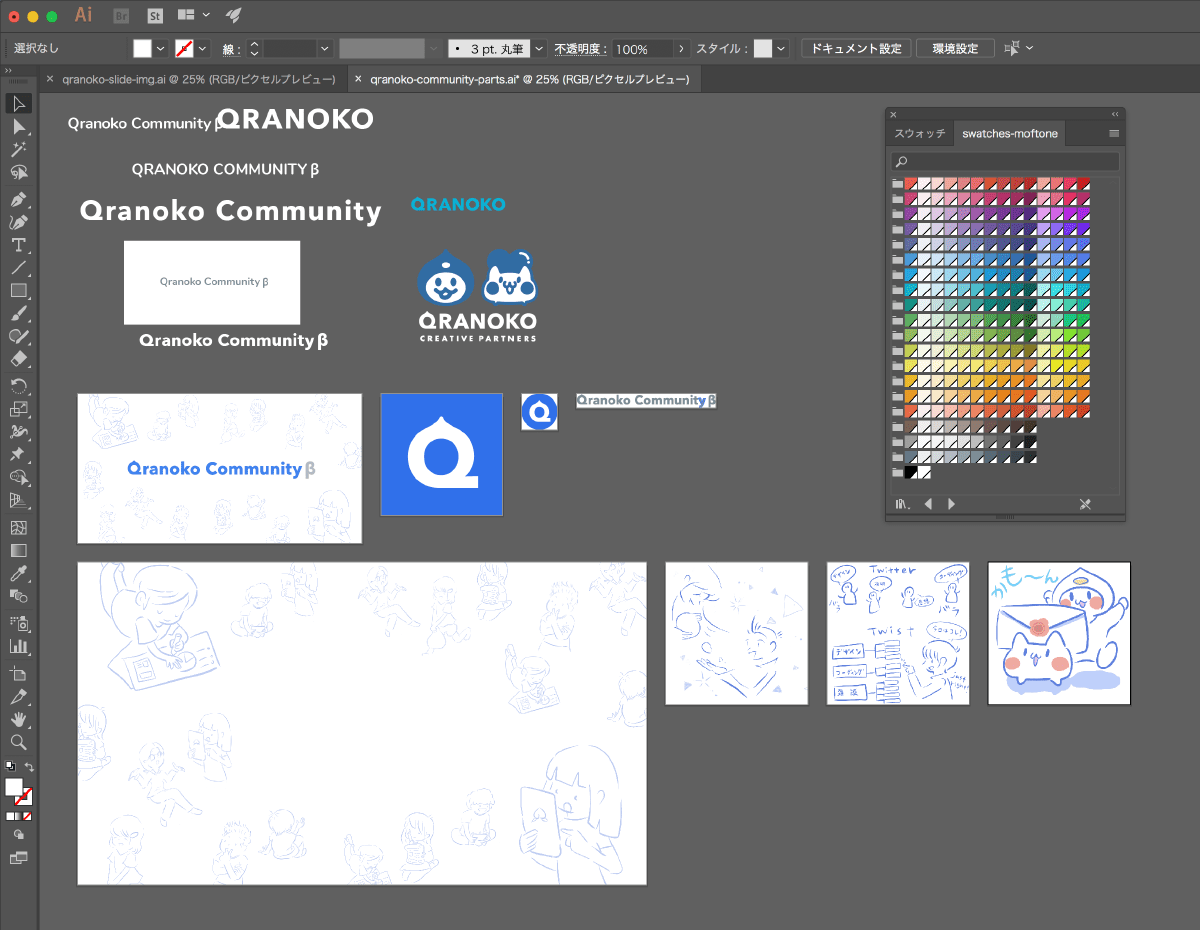Pick the white swatch beside the black swatch
Image resolution: width=1200 pixels, height=930 pixels.
pyautogui.click(x=924, y=472)
